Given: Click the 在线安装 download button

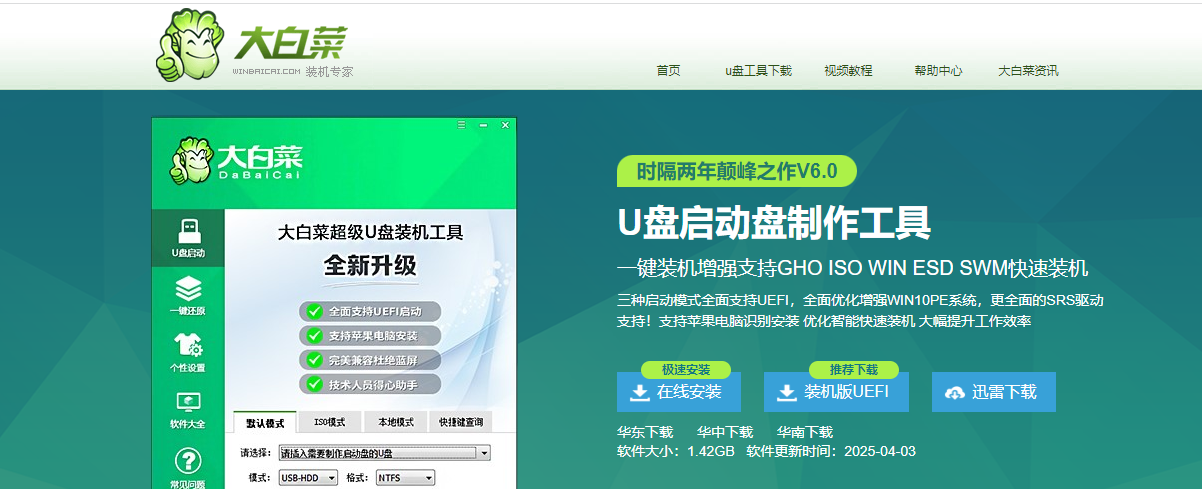Looking at the screenshot, I should tap(679, 392).
